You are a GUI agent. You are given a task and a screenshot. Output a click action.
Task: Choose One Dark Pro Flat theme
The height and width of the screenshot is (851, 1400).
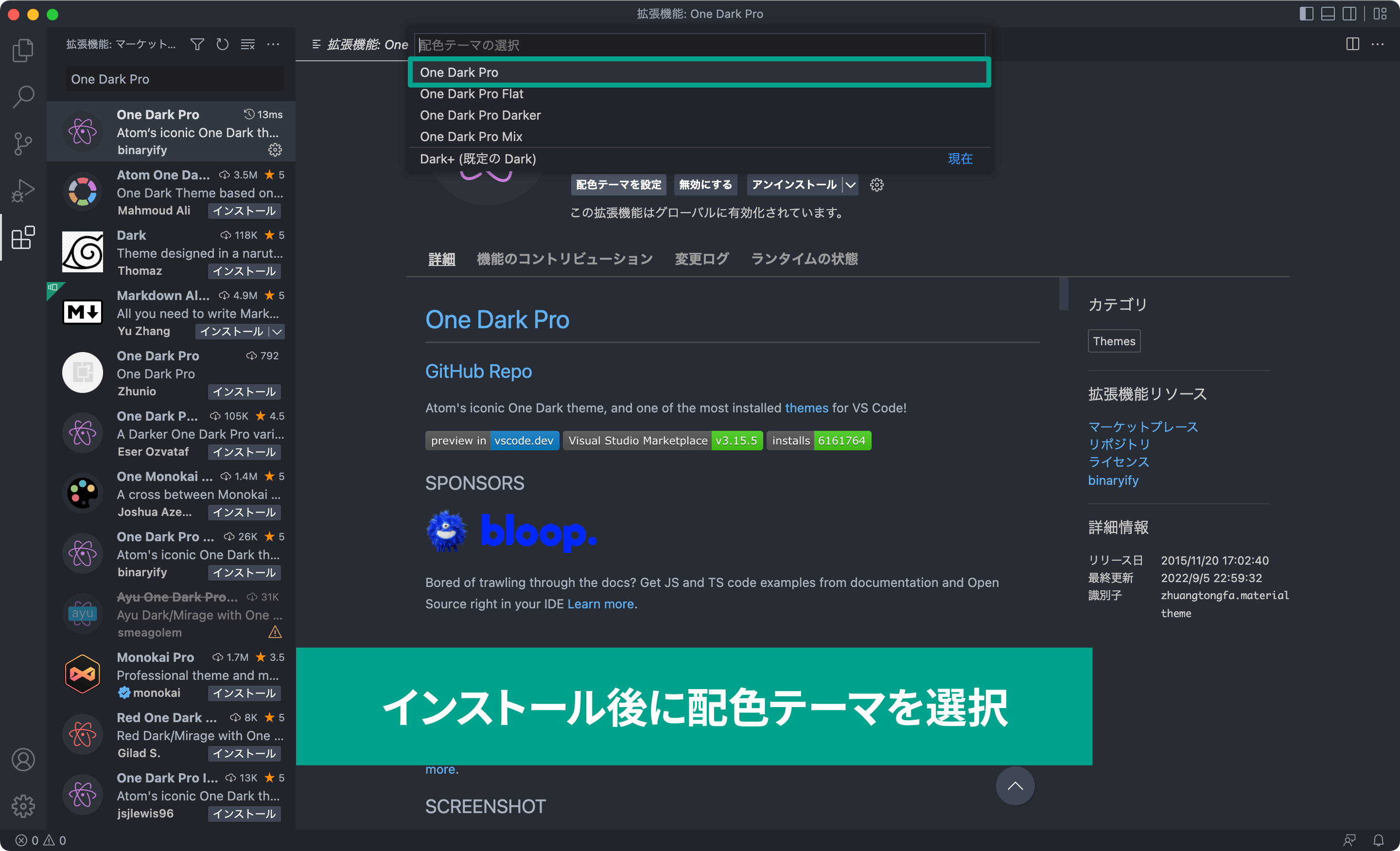click(700, 94)
